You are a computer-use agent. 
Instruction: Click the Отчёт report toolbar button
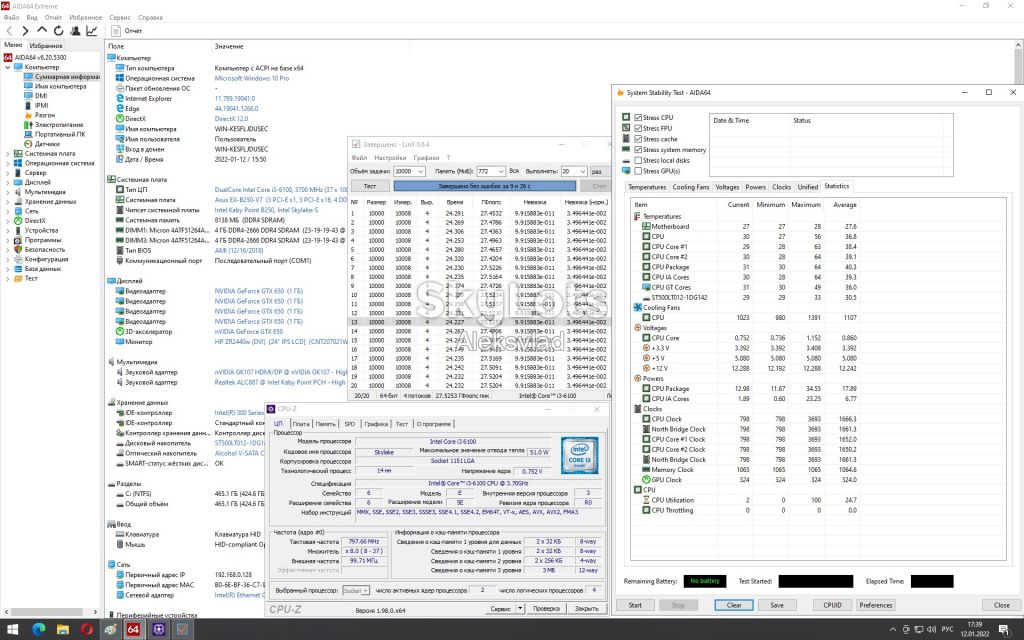[x=127, y=31]
